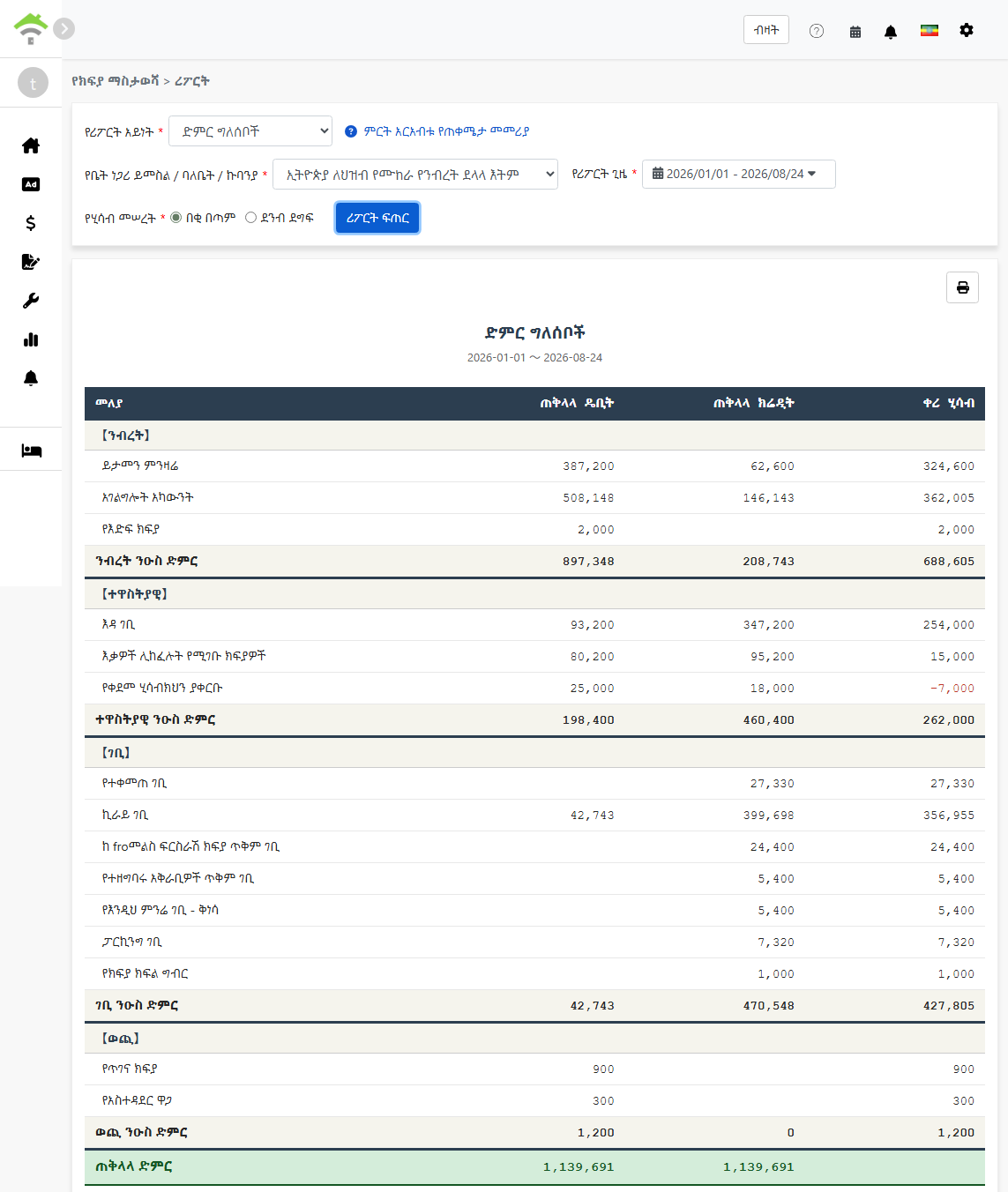This screenshot has height=1192, width=1008.
Task: Select the በቂ በጣም radio option
Action: click(175, 218)
